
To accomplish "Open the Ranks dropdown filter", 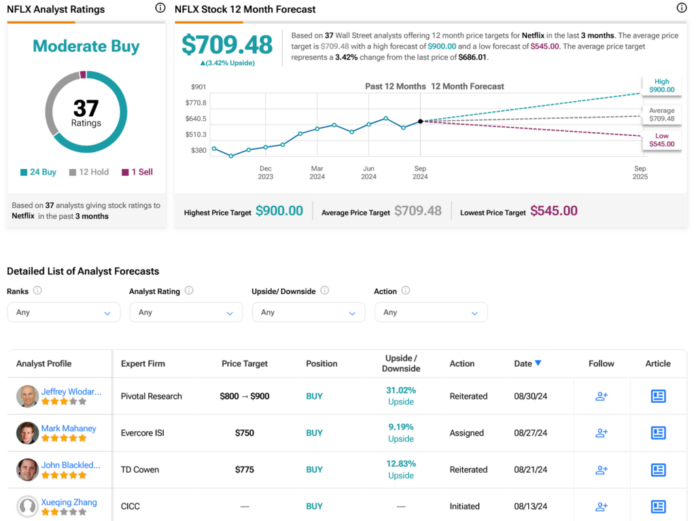I will click(63, 312).
